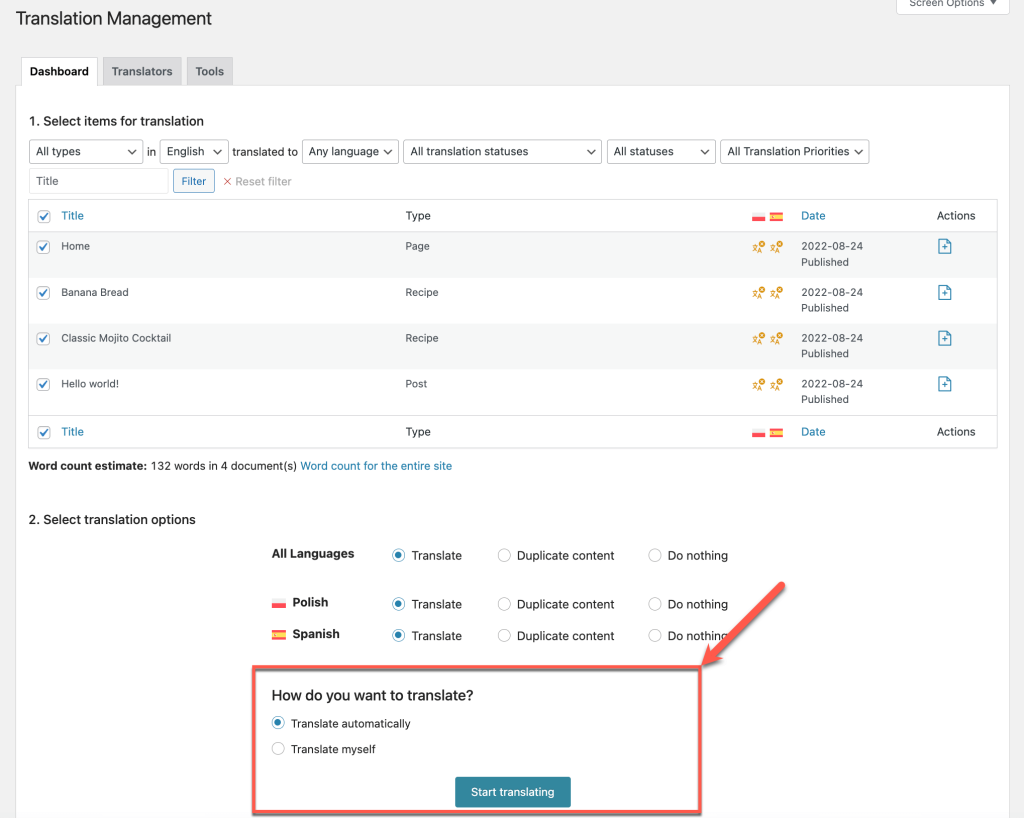
Task: Click the Actions icon for Classic Mojito Cocktail
Action: click(x=944, y=338)
